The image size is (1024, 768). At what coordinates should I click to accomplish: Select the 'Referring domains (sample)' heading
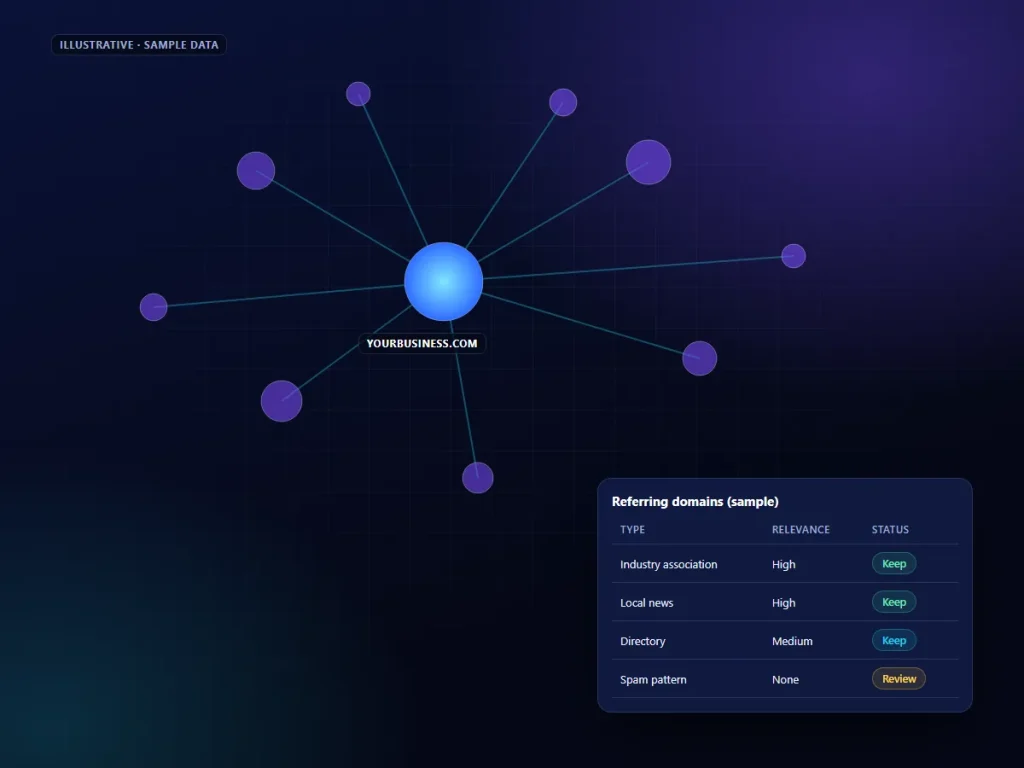click(695, 502)
